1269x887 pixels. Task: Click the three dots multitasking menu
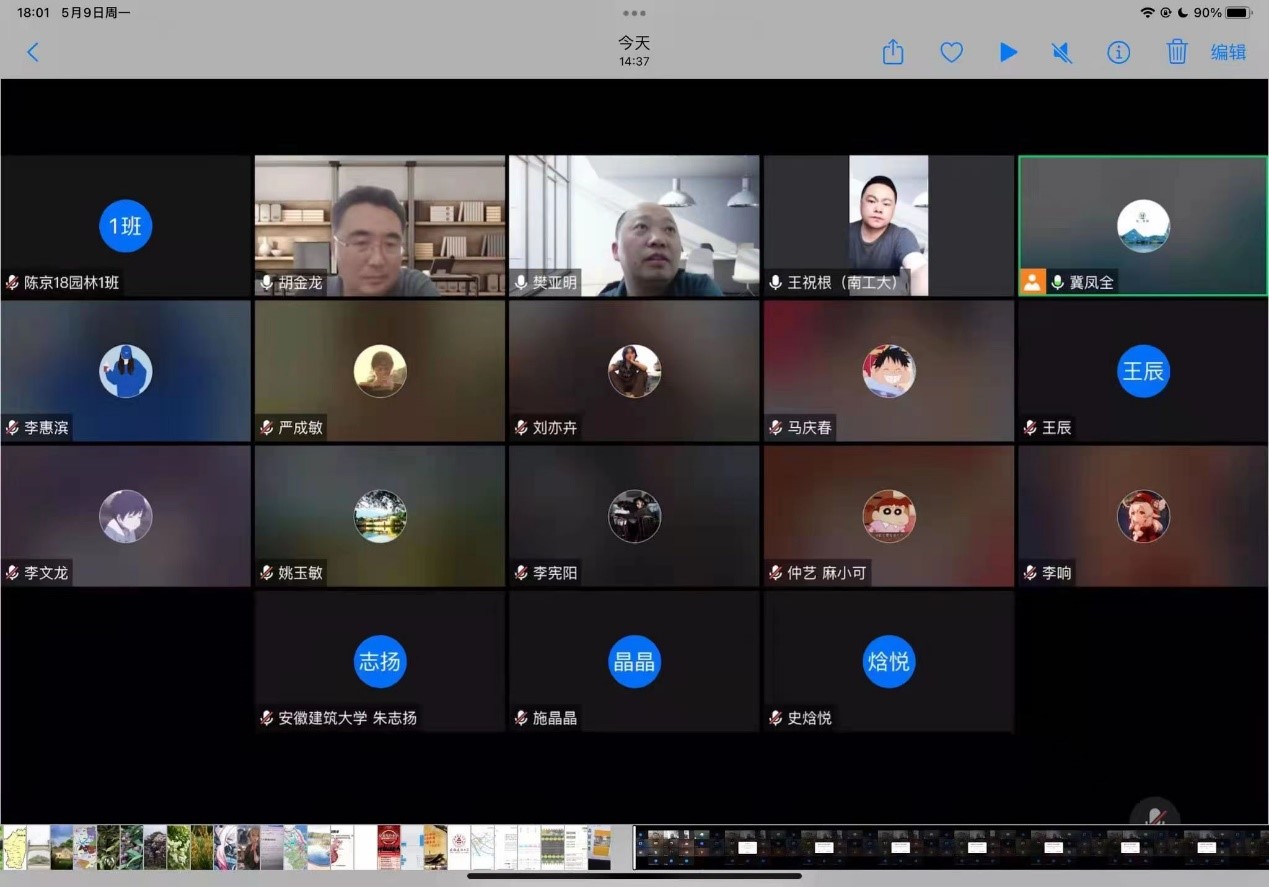pos(634,13)
